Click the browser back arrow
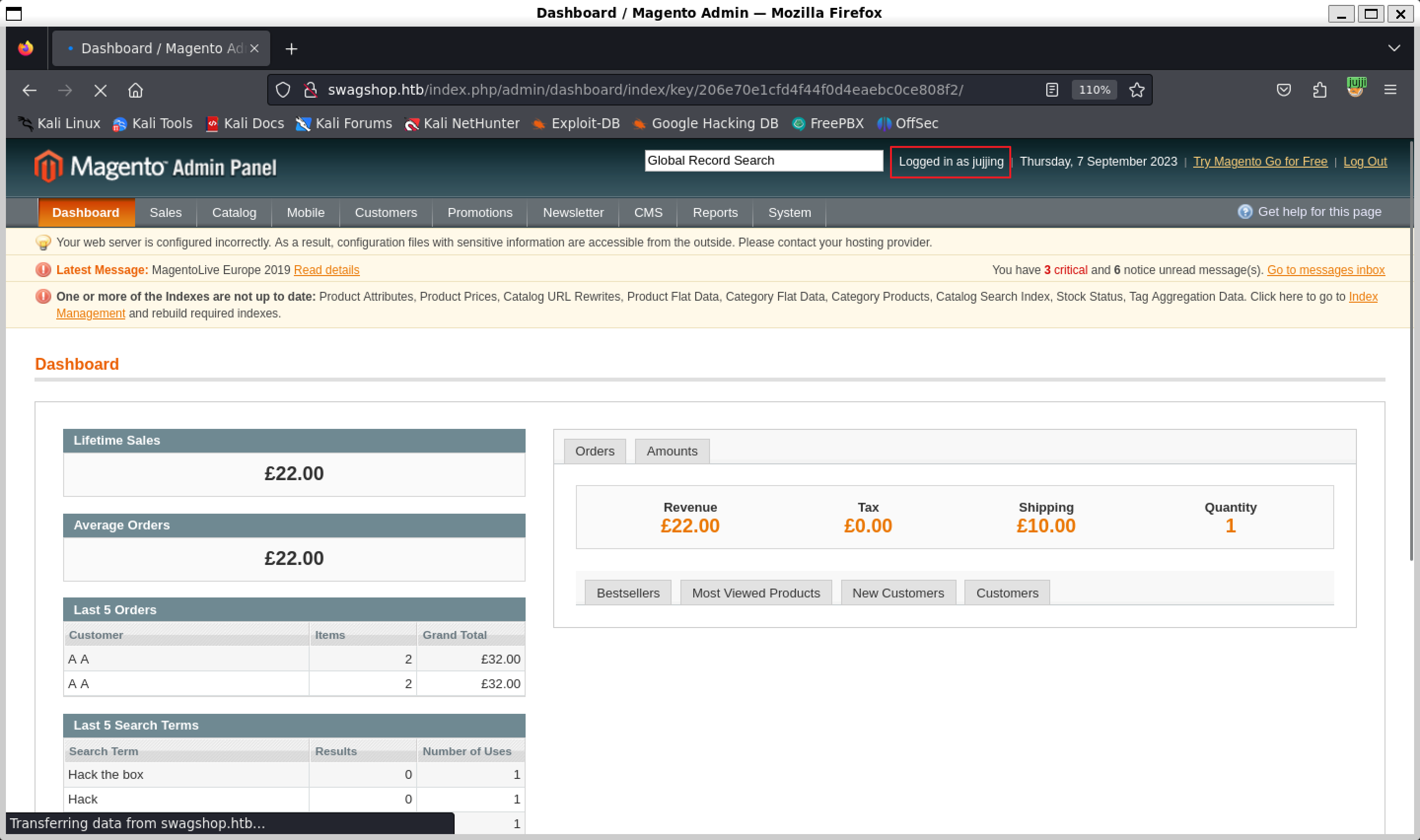1420x840 pixels. point(30,90)
